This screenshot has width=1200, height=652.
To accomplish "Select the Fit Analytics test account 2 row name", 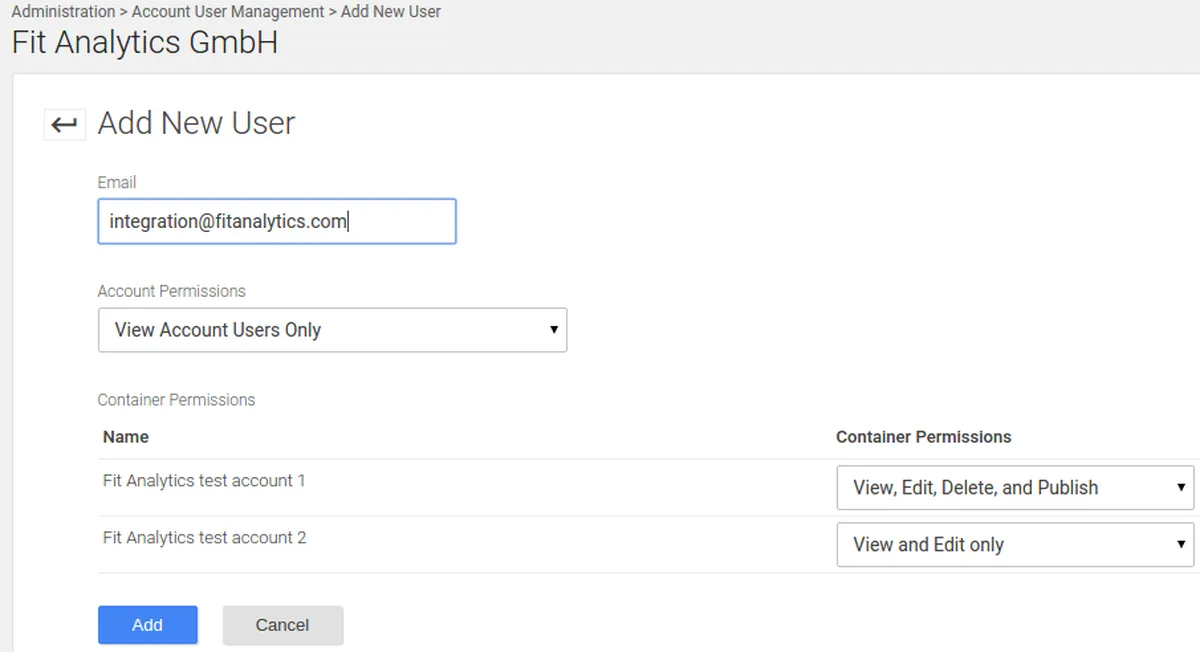I will [x=204, y=538].
